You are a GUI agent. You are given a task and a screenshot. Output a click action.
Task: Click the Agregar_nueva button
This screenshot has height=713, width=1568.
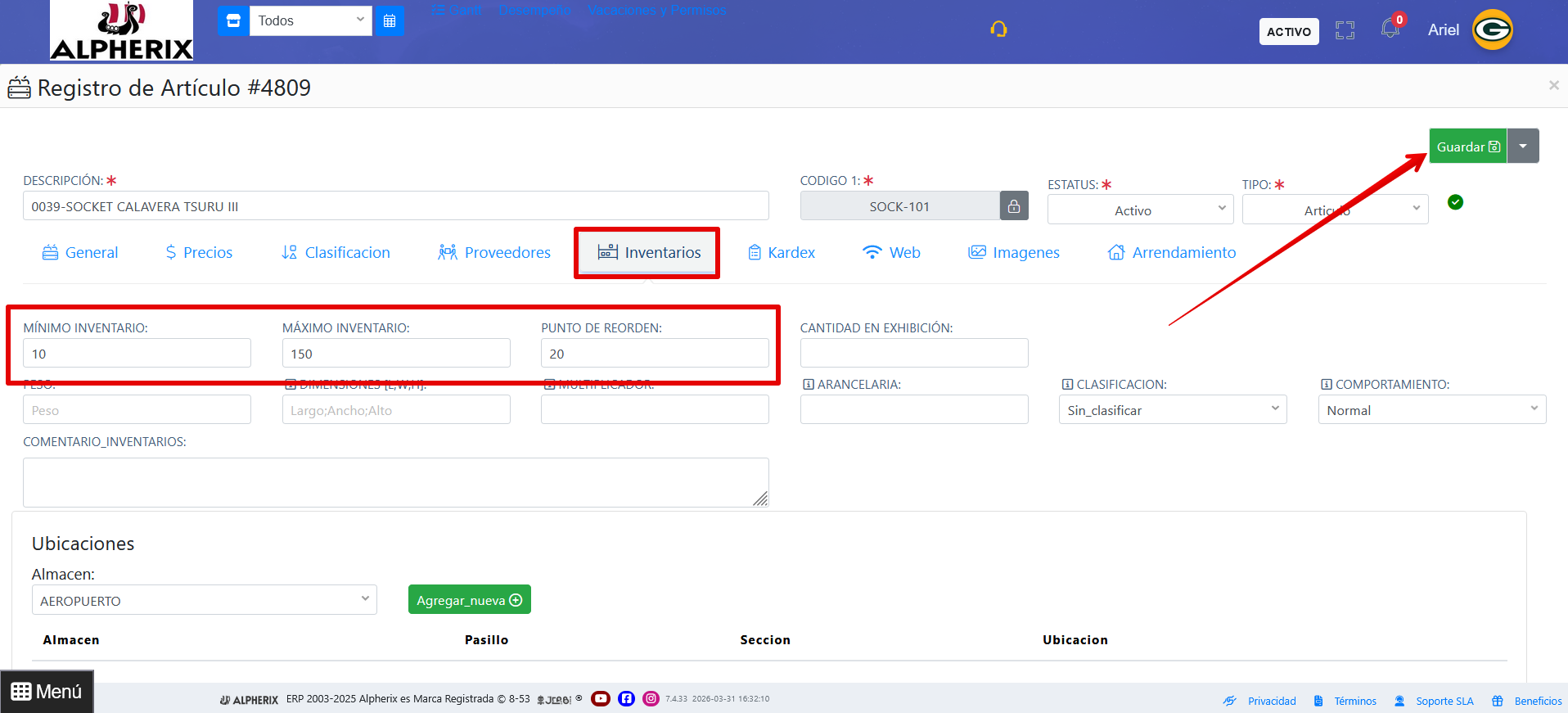click(469, 600)
